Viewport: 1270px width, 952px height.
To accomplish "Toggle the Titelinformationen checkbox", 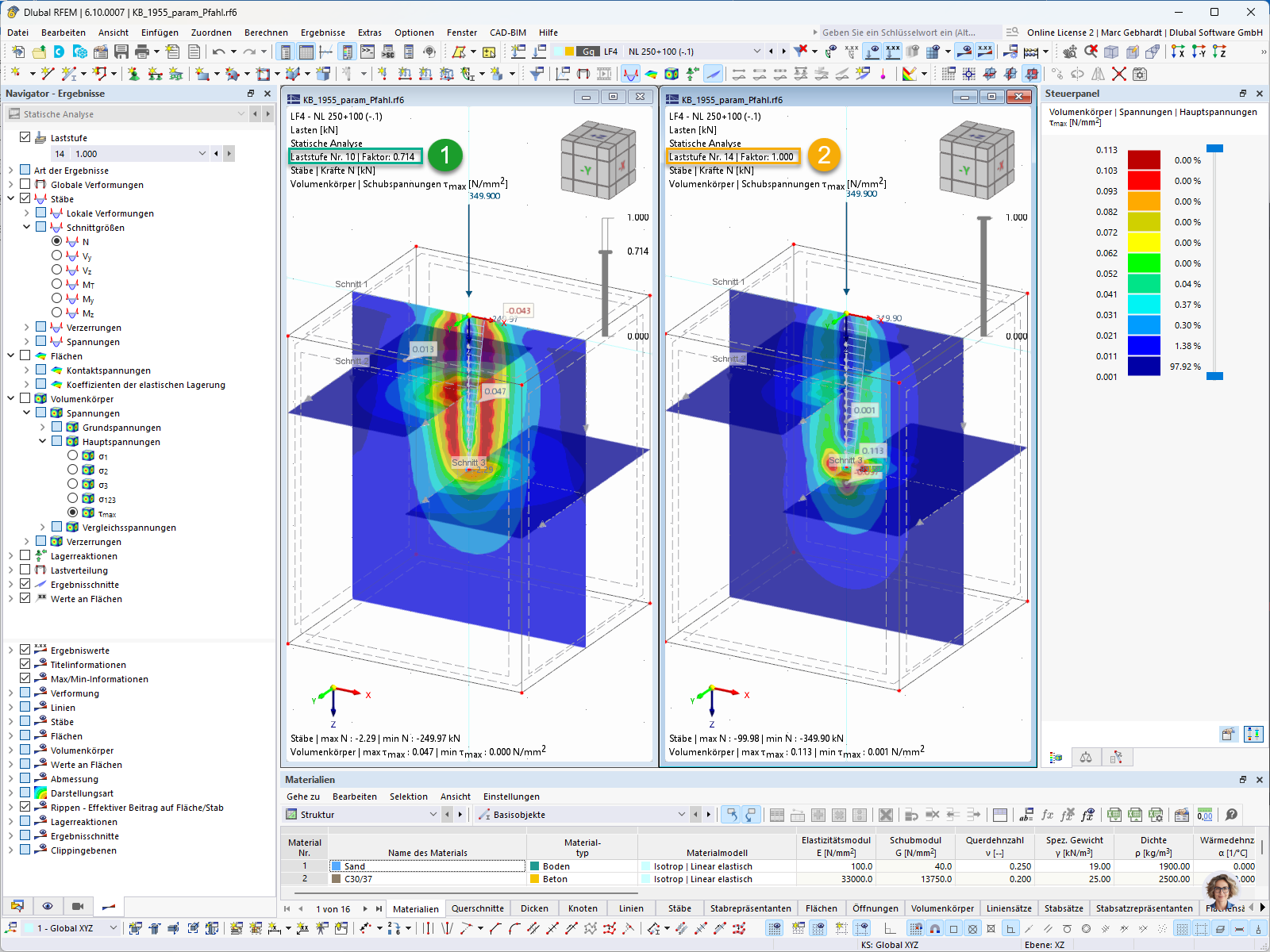I will pyautogui.click(x=25, y=664).
